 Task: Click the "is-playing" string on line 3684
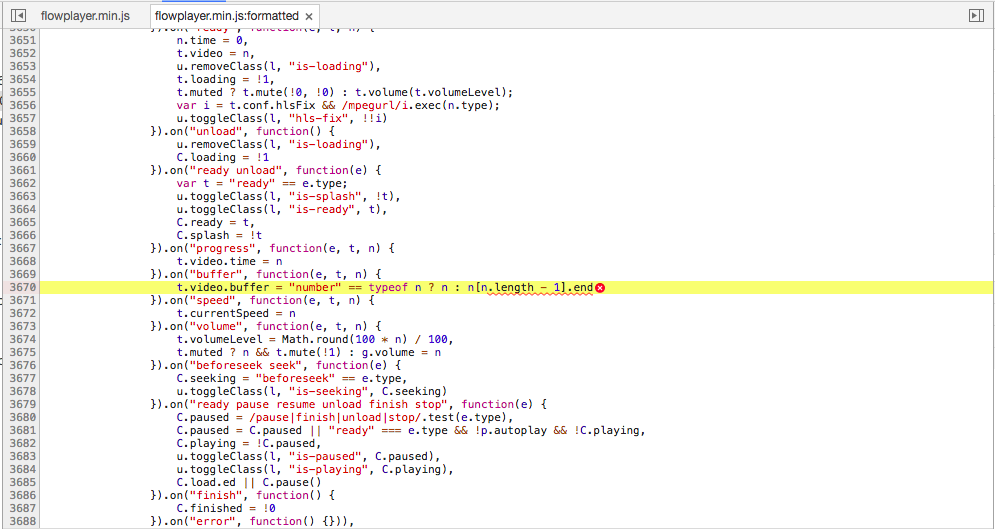click(328, 469)
